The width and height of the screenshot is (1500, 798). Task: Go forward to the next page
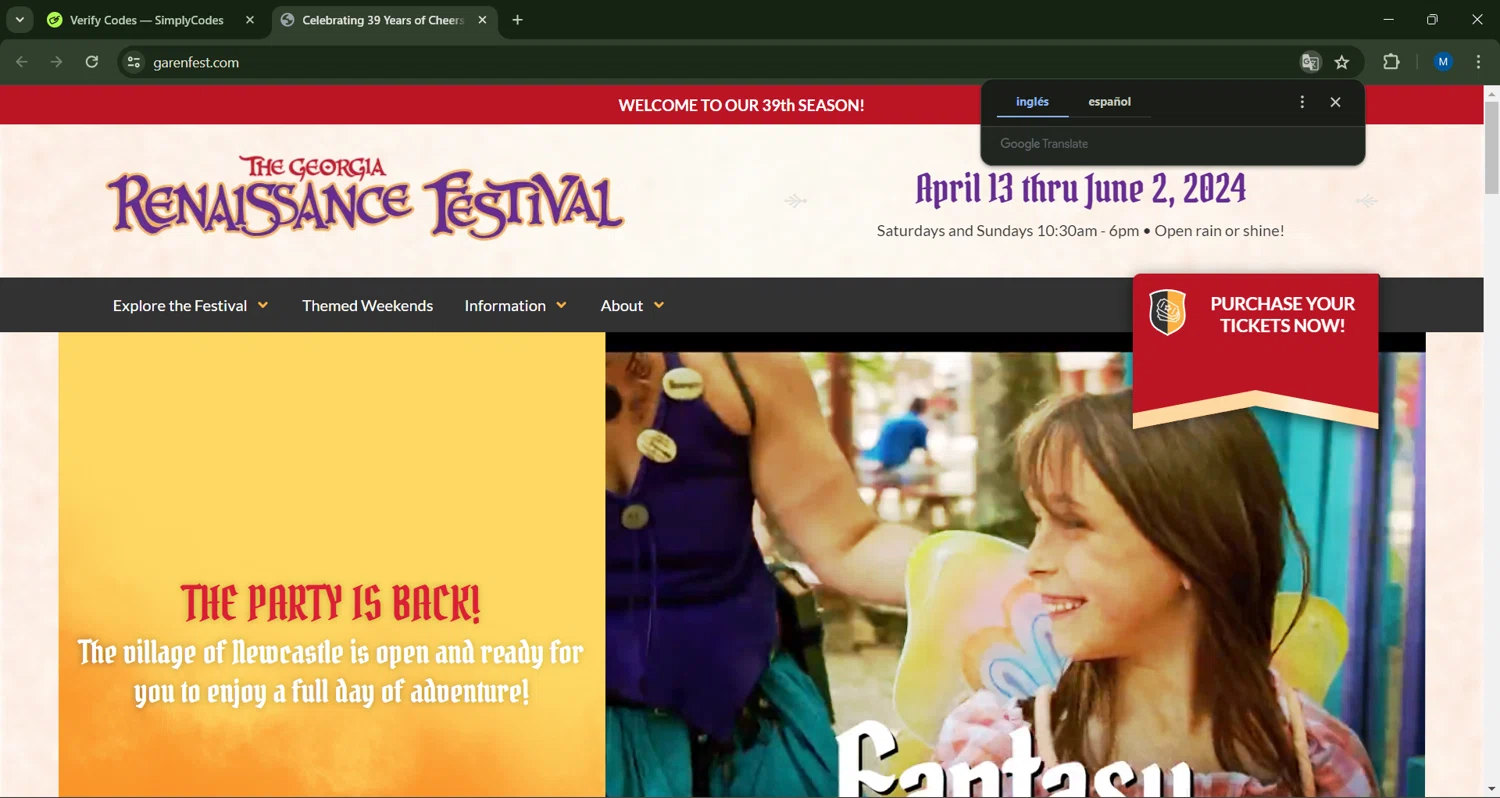pos(57,62)
